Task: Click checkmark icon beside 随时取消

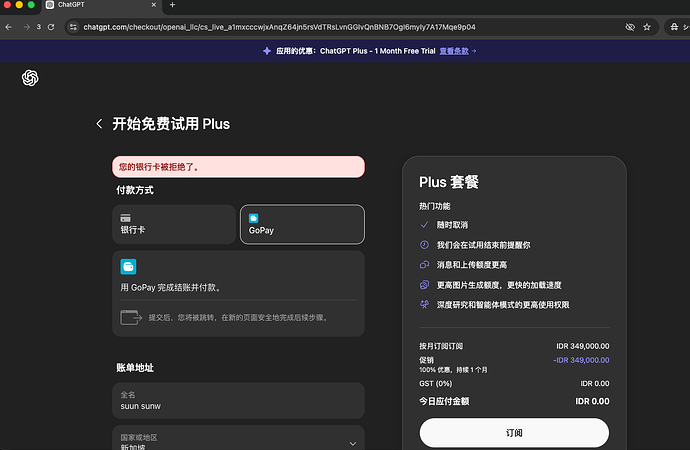Action: (425, 225)
